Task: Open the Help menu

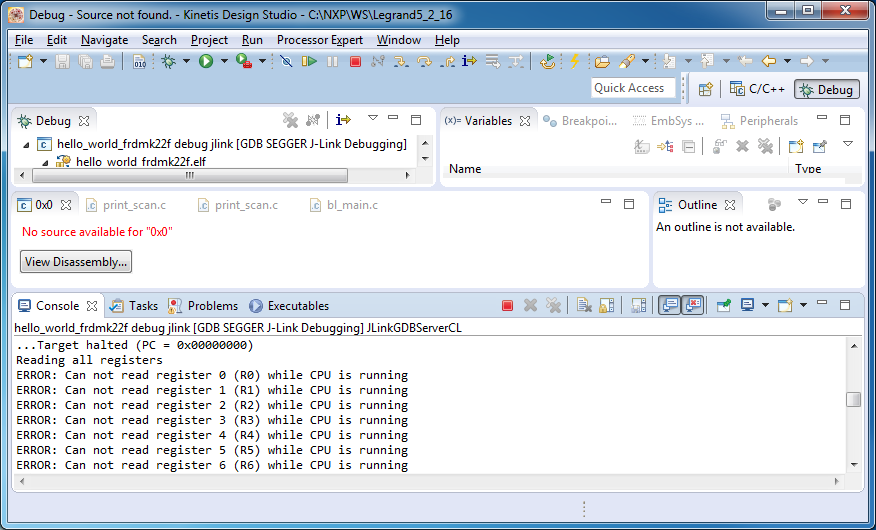Action: coord(447,40)
